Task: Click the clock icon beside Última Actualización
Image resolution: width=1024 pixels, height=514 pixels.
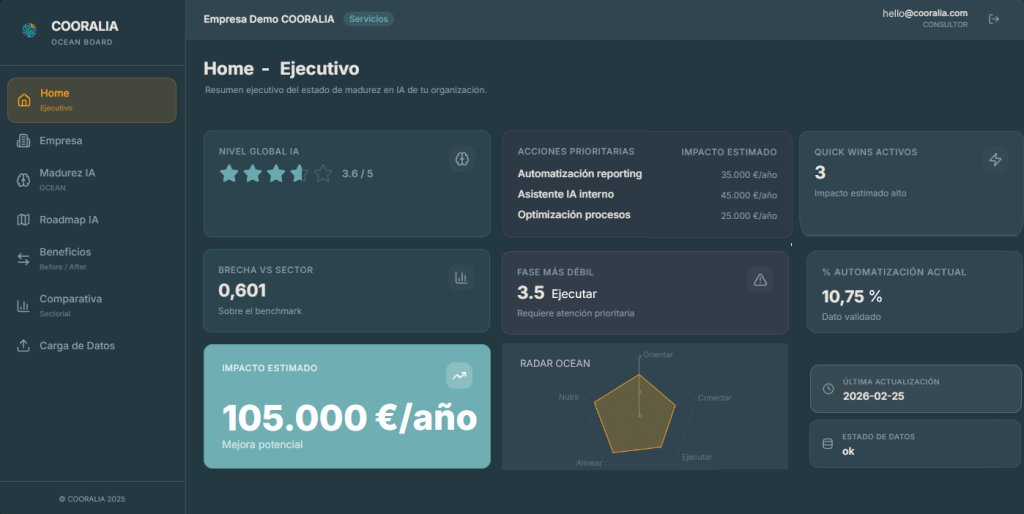Action: coord(827,388)
